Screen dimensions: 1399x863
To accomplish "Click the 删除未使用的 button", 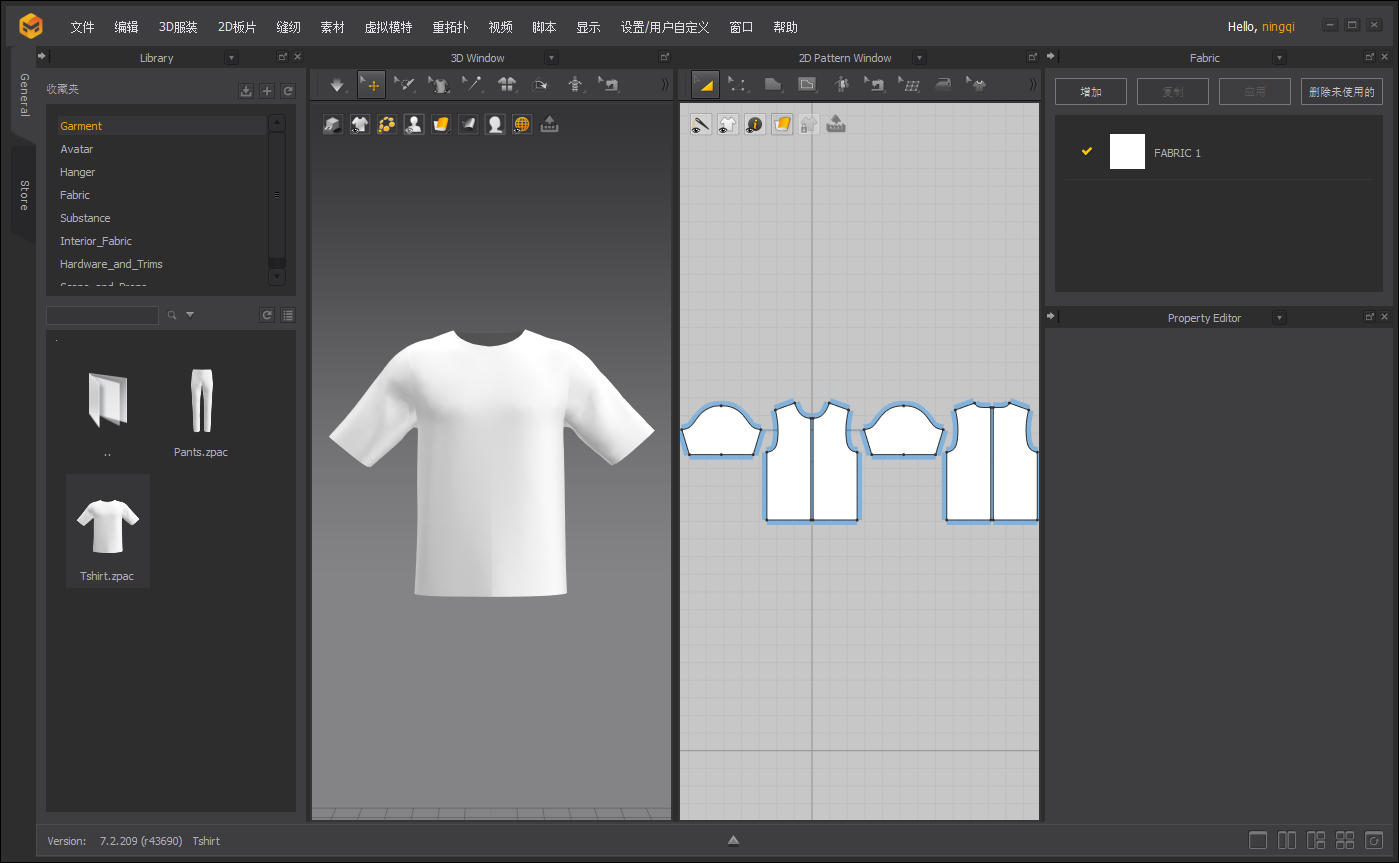I will point(1341,92).
